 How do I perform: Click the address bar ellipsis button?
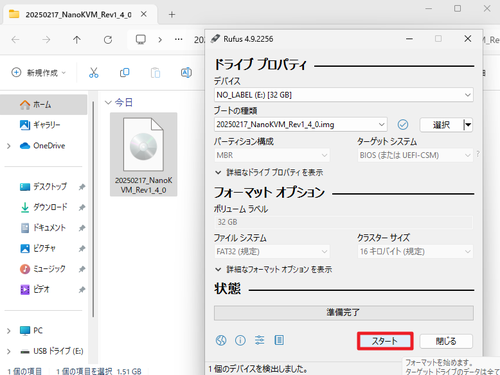pyautogui.click(x=179, y=39)
